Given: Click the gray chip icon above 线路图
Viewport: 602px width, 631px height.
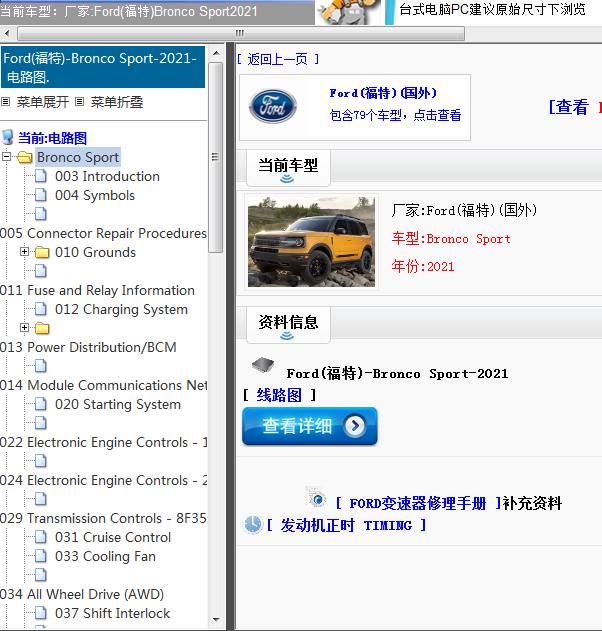Looking at the screenshot, I should 263,365.
